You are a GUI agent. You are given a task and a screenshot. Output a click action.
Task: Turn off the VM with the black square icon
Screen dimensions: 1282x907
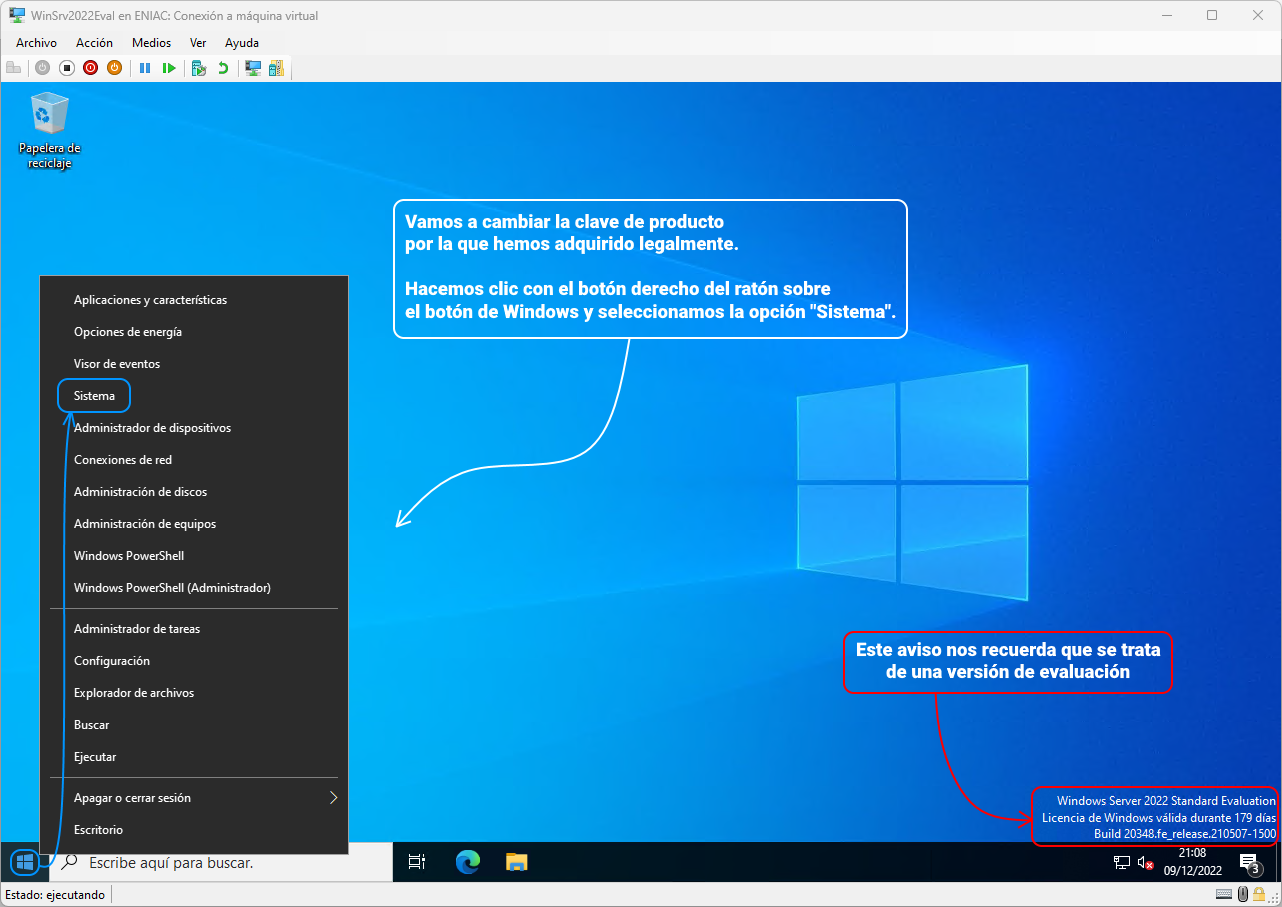67,68
